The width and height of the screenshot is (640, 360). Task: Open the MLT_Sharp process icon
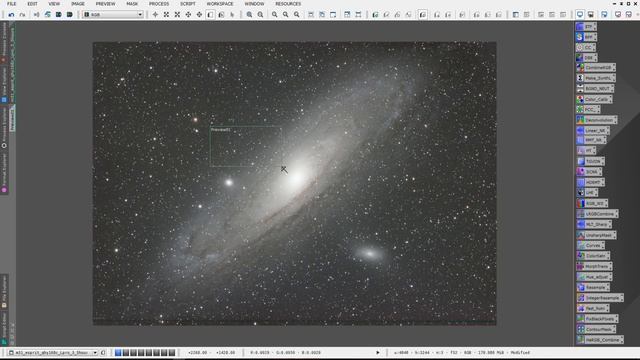(x=593, y=224)
